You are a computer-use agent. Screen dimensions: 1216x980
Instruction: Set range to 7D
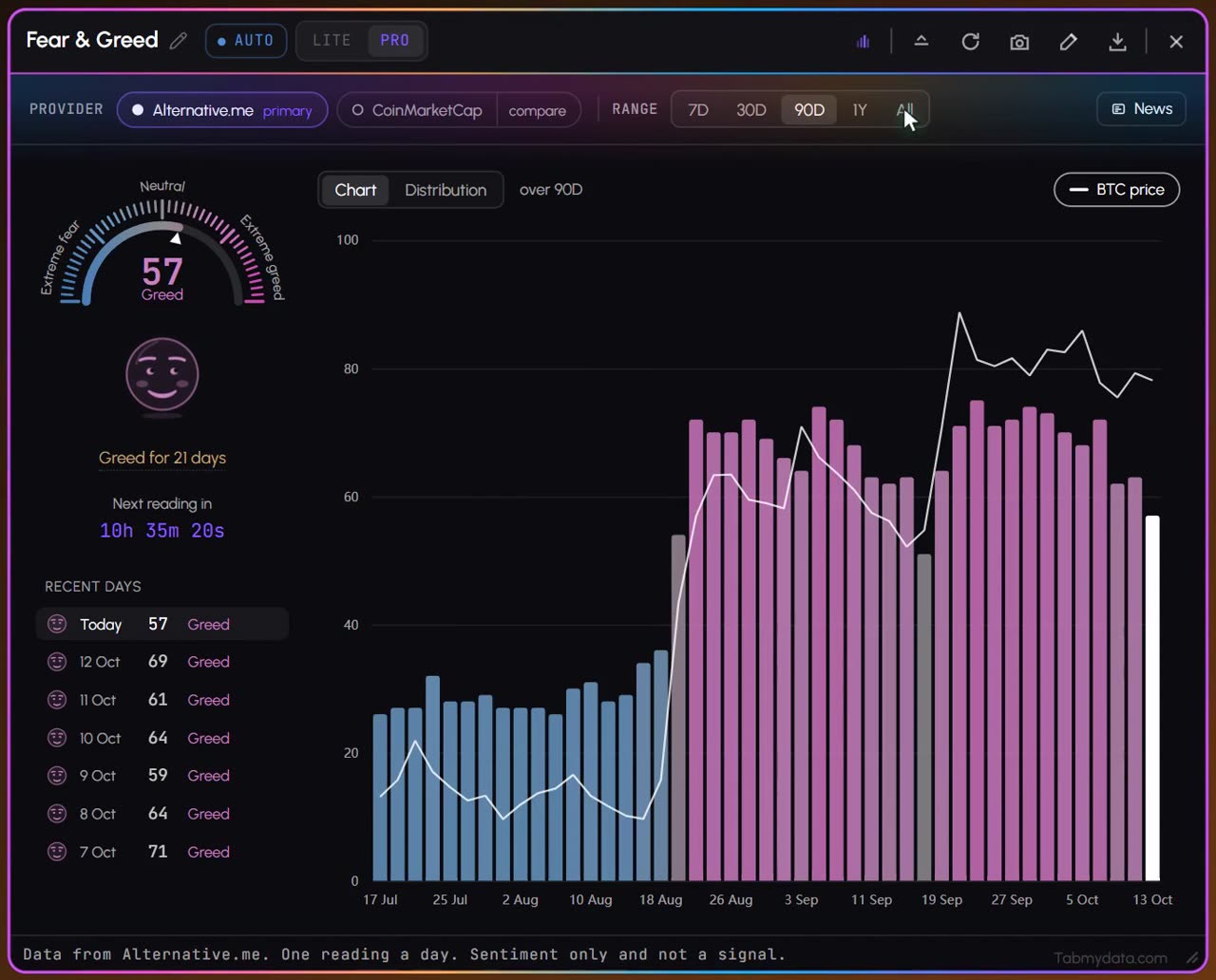(698, 110)
